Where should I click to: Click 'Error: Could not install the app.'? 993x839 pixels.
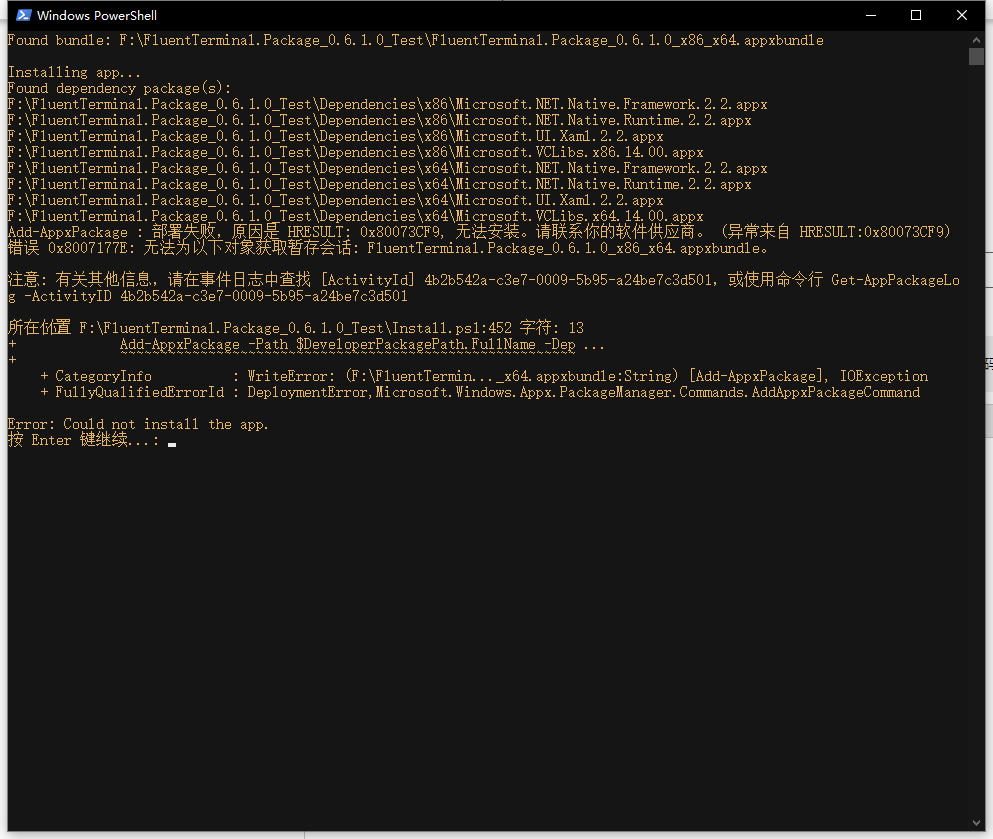click(138, 424)
